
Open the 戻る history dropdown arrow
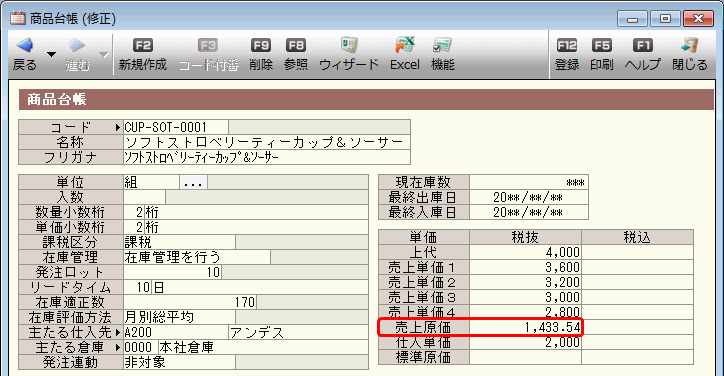(52, 55)
